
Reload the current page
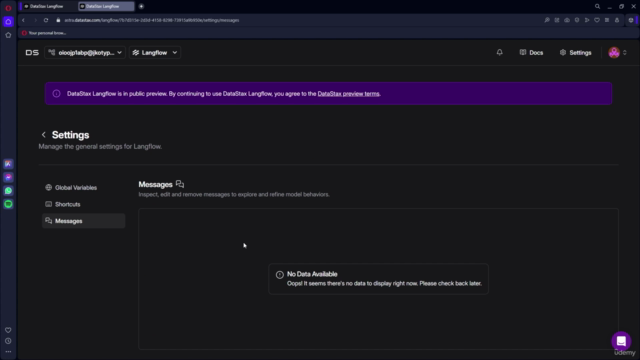[46, 20]
